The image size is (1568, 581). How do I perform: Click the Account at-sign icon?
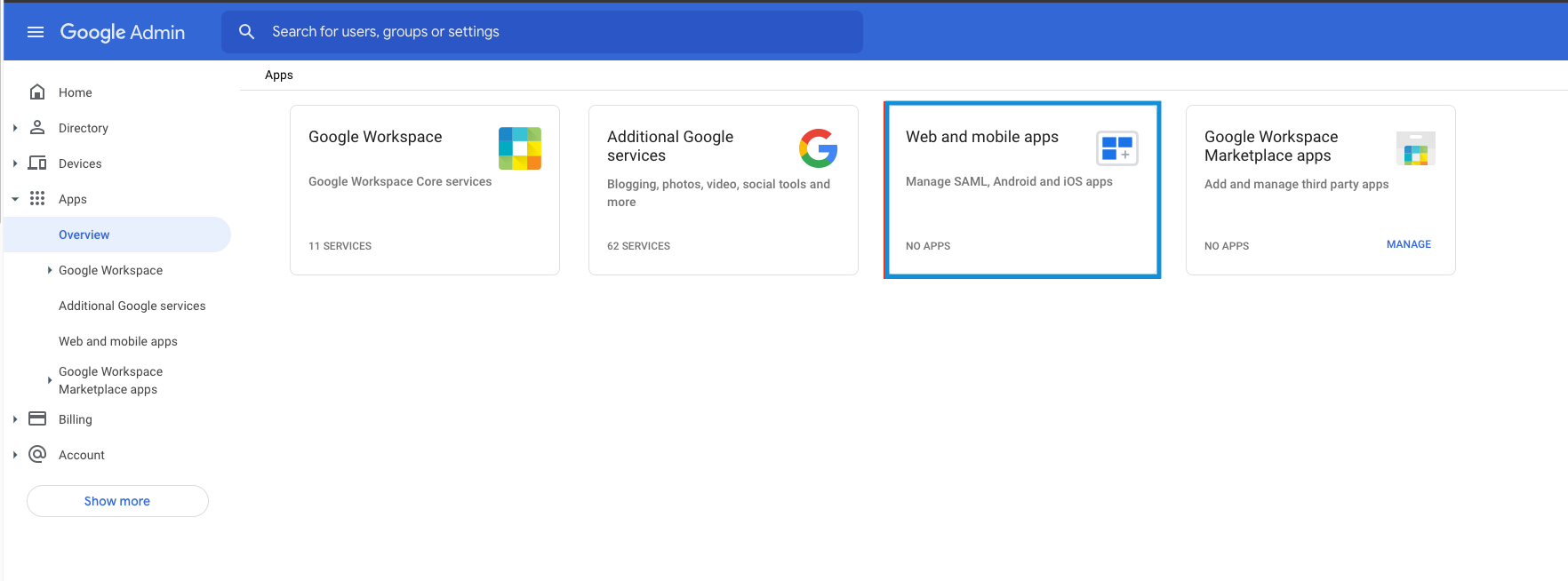point(37,455)
